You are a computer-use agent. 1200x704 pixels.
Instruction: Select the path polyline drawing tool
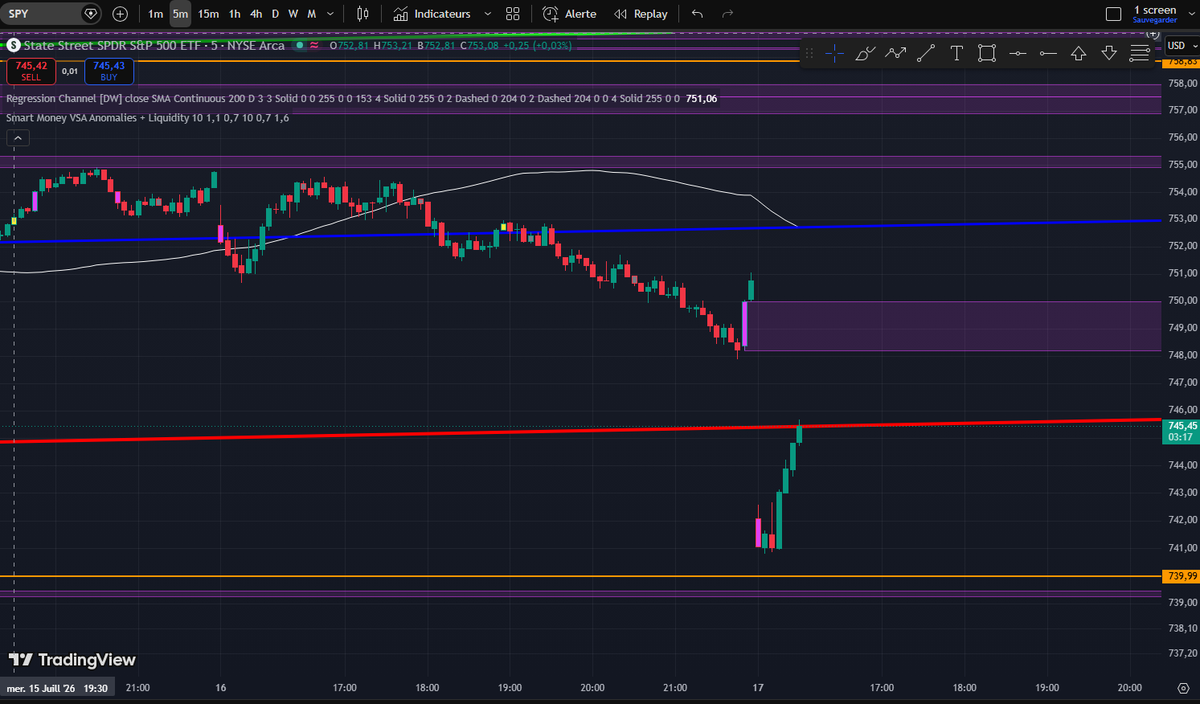pyautogui.click(x=896, y=53)
